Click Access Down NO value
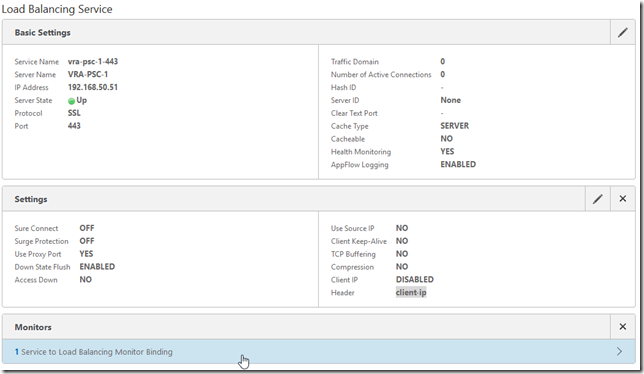644x374 pixels. (85, 280)
